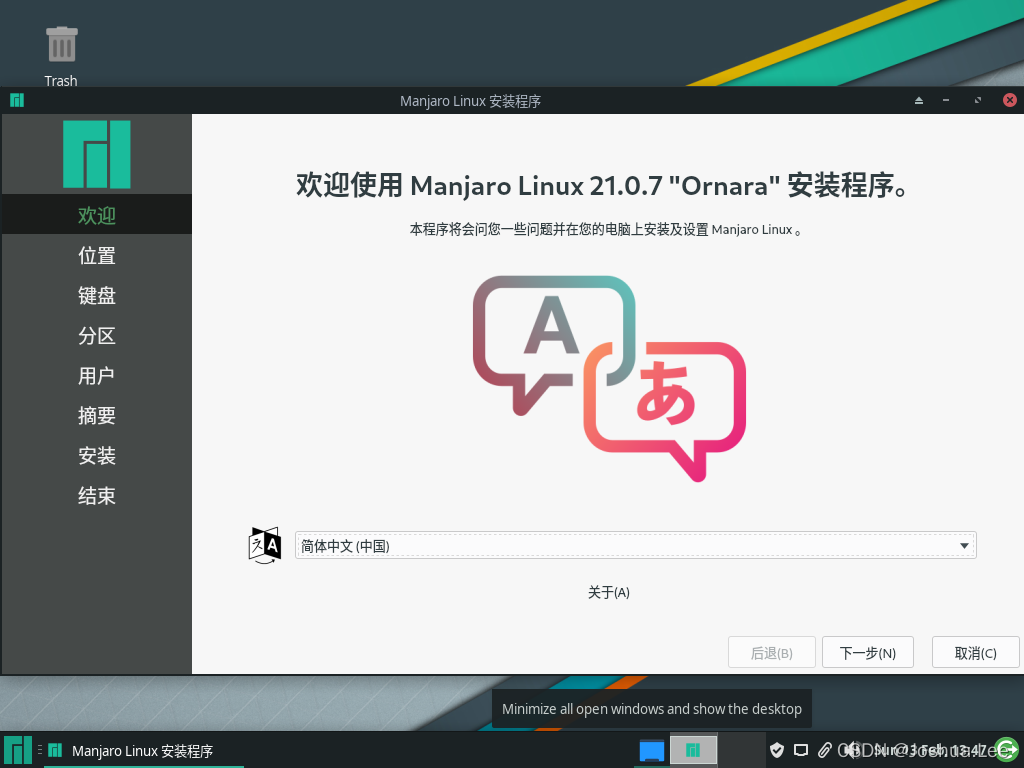Select the 结束 step in the sidebar

coord(97,496)
